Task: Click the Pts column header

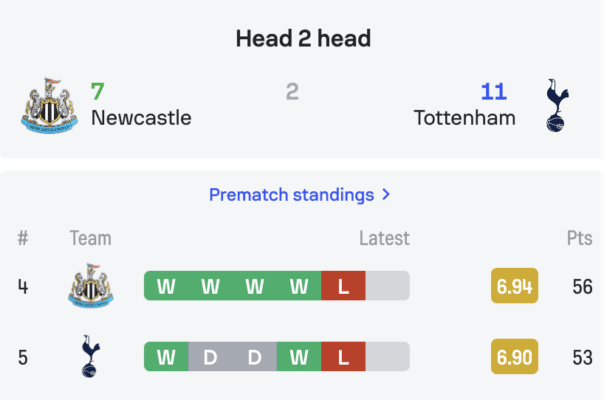Action: pos(579,238)
